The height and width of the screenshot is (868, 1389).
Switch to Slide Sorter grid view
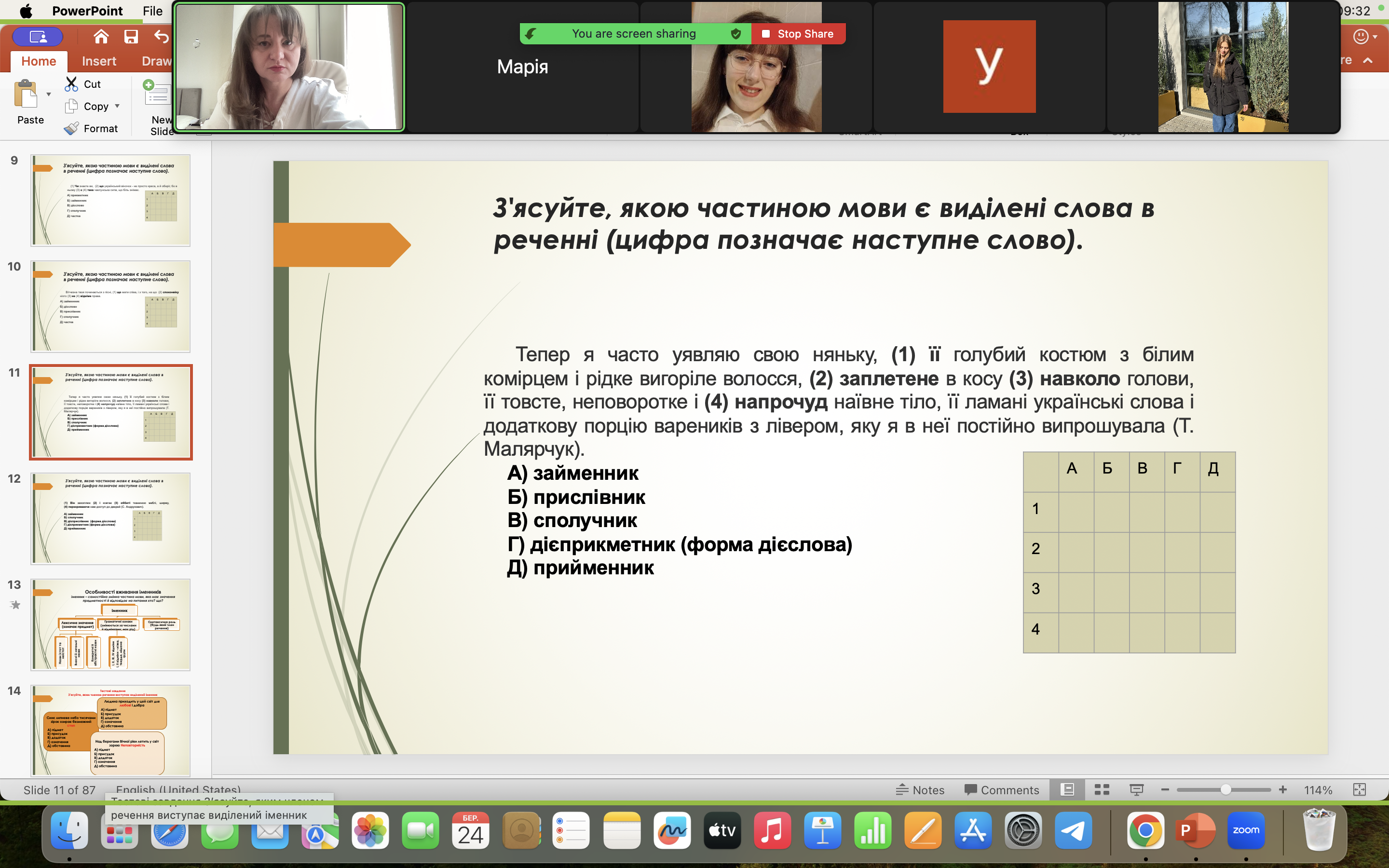click(x=1102, y=790)
